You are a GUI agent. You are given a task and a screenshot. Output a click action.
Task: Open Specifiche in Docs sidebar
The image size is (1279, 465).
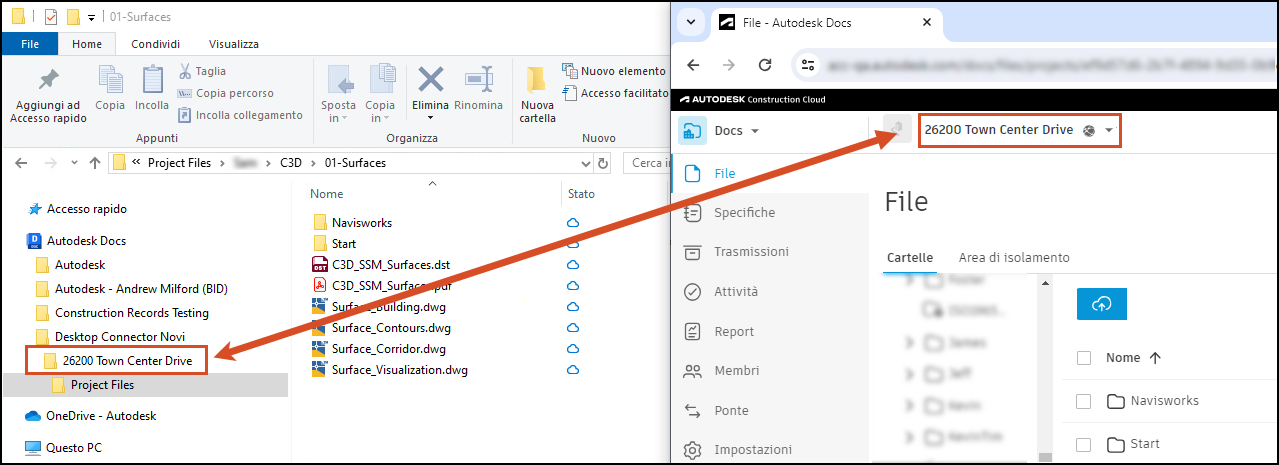click(x=745, y=212)
